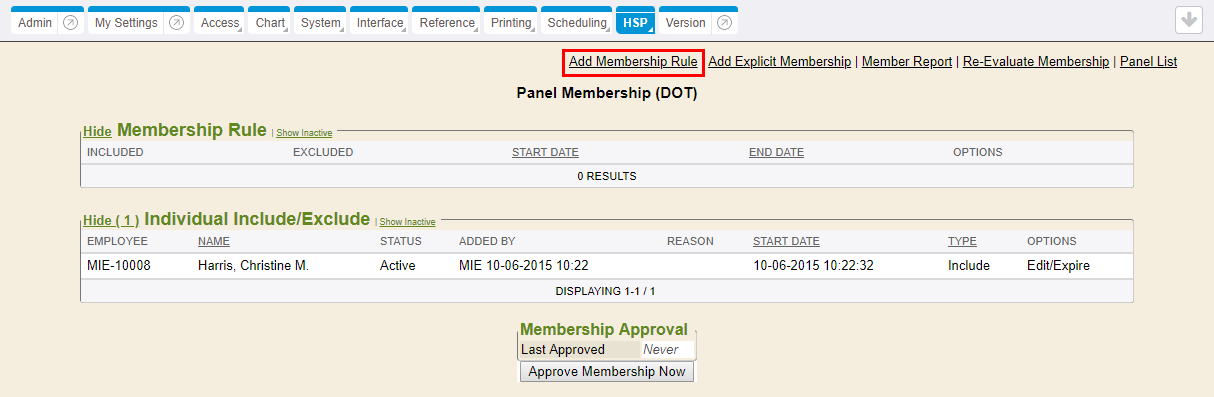
Task: Click the arrow icon beside Version tab
Action: tap(724, 23)
